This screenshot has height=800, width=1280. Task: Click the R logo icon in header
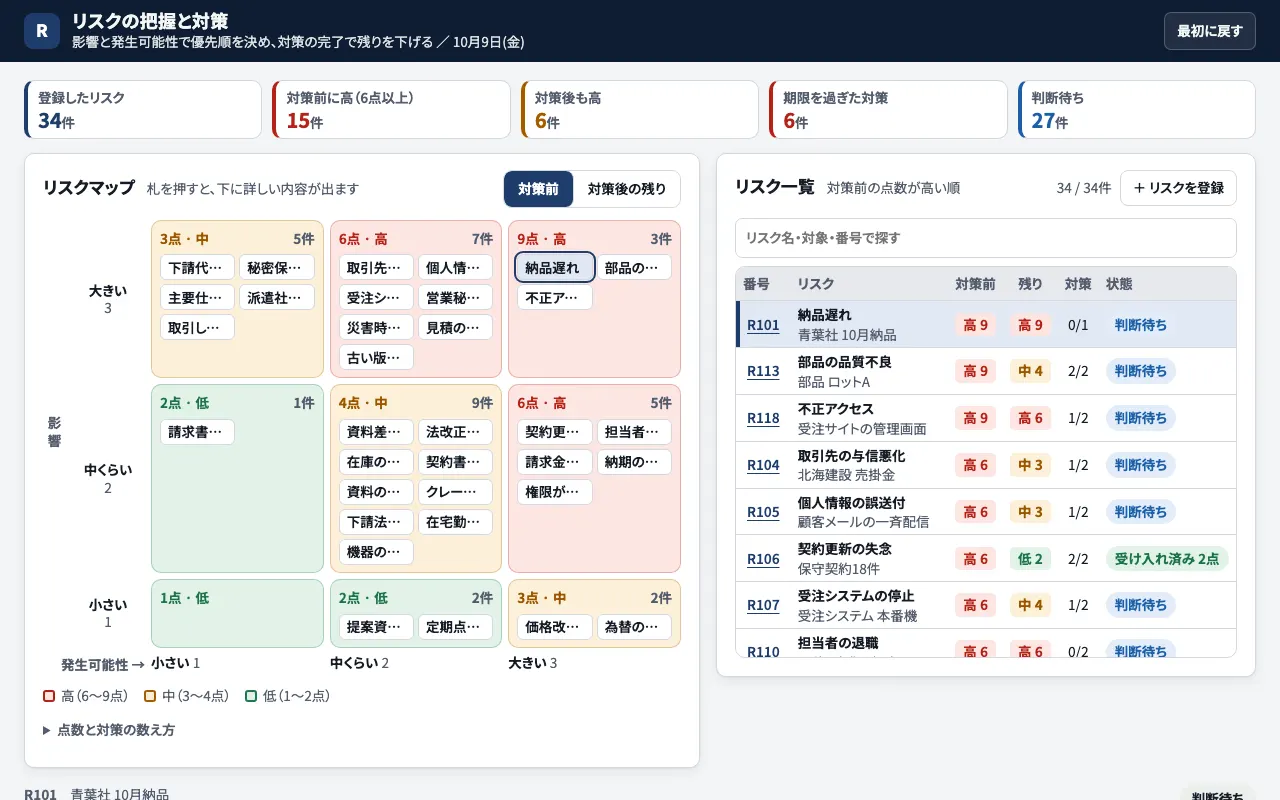[41, 31]
